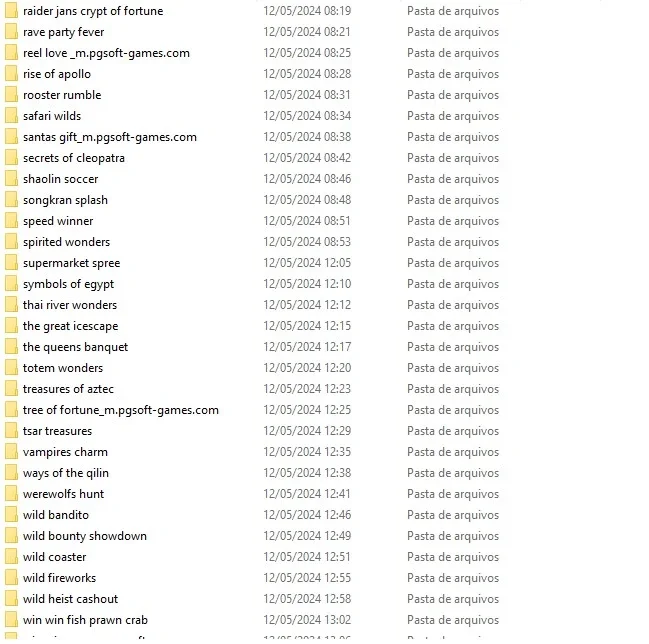Select the shaolin soccer folder icon

point(11,179)
